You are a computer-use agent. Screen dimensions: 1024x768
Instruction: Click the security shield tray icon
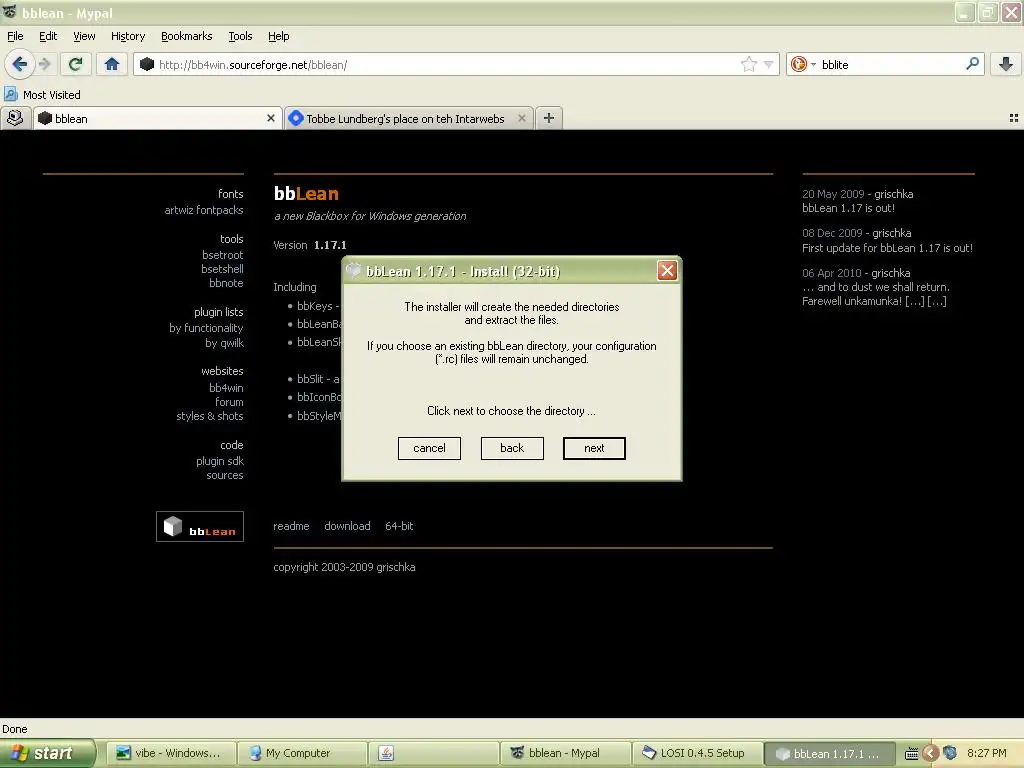pyautogui.click(x=950, y=753)
